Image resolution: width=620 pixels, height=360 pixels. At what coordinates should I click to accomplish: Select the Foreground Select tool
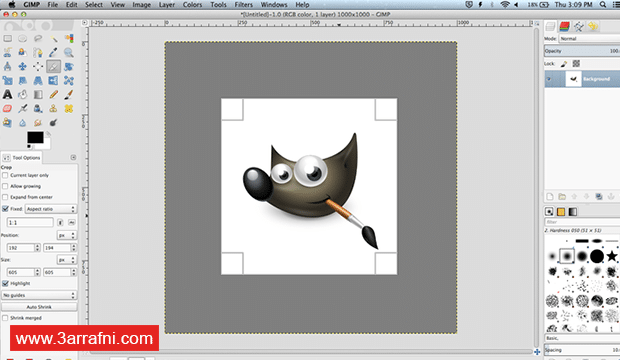coord(23,52)
